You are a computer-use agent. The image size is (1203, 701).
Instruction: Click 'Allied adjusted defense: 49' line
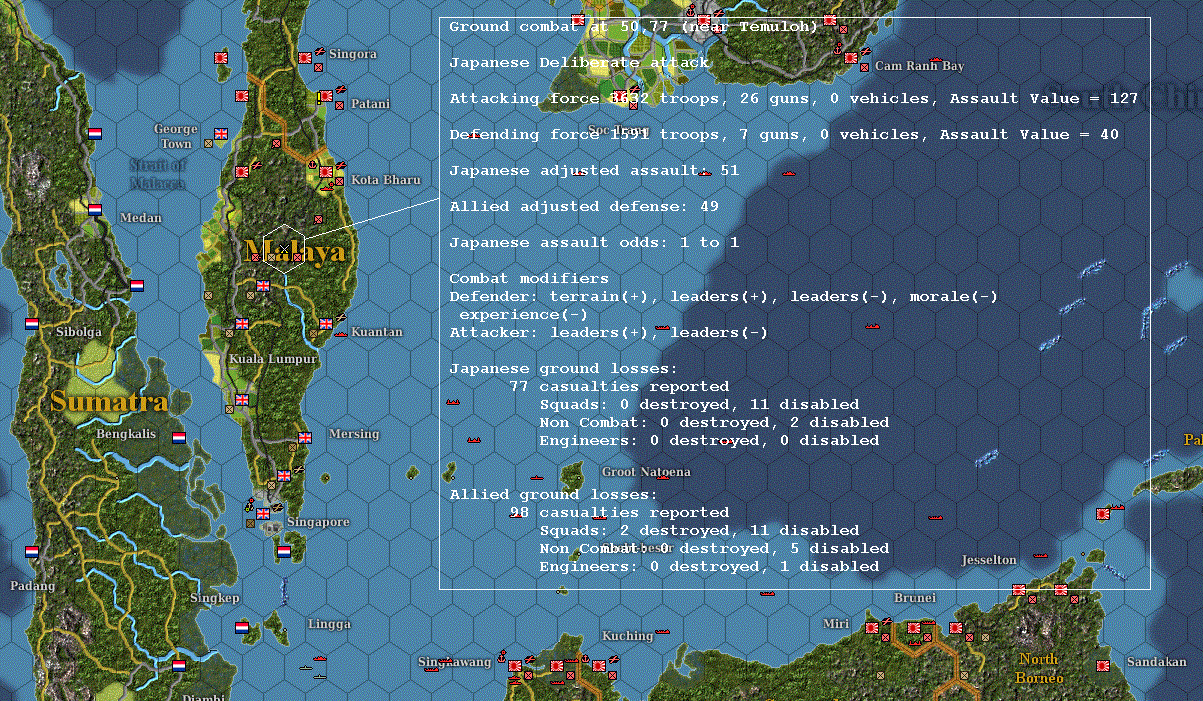point(584,206)
